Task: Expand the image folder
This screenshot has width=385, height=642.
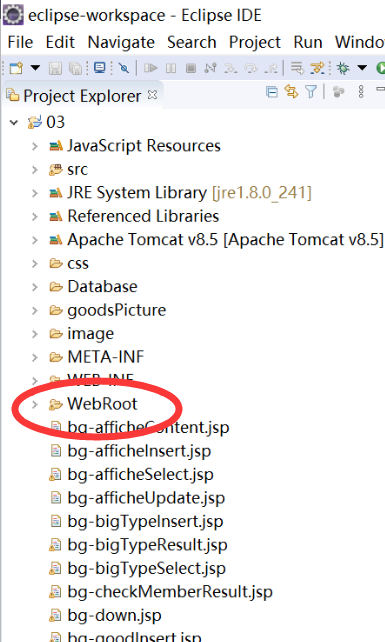Action: point(35,334)
